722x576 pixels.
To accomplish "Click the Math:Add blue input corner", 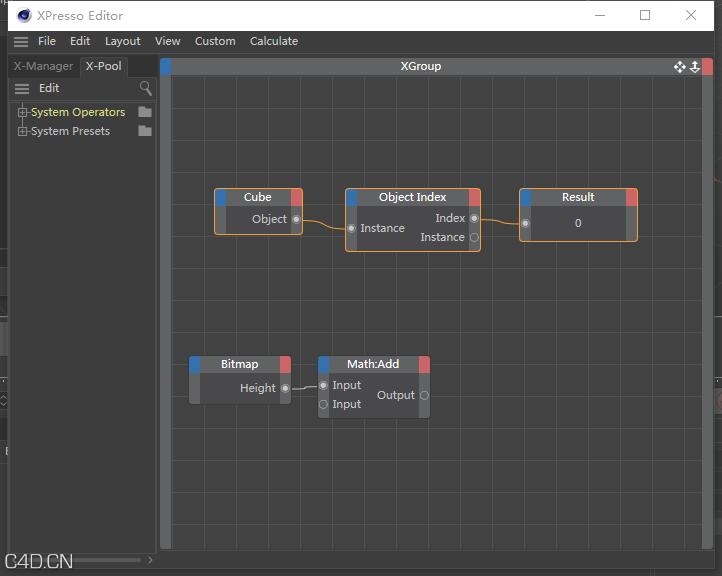I will [x=324, y=364].
